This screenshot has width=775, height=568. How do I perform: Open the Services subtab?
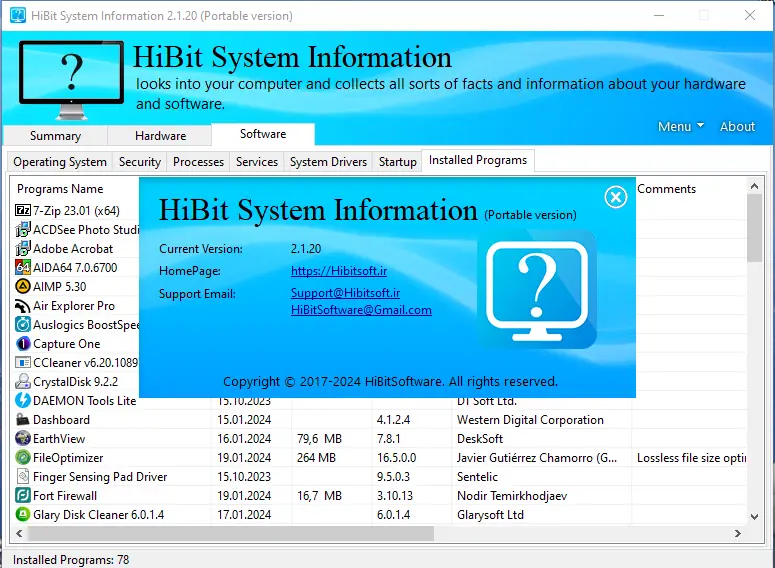257,162
